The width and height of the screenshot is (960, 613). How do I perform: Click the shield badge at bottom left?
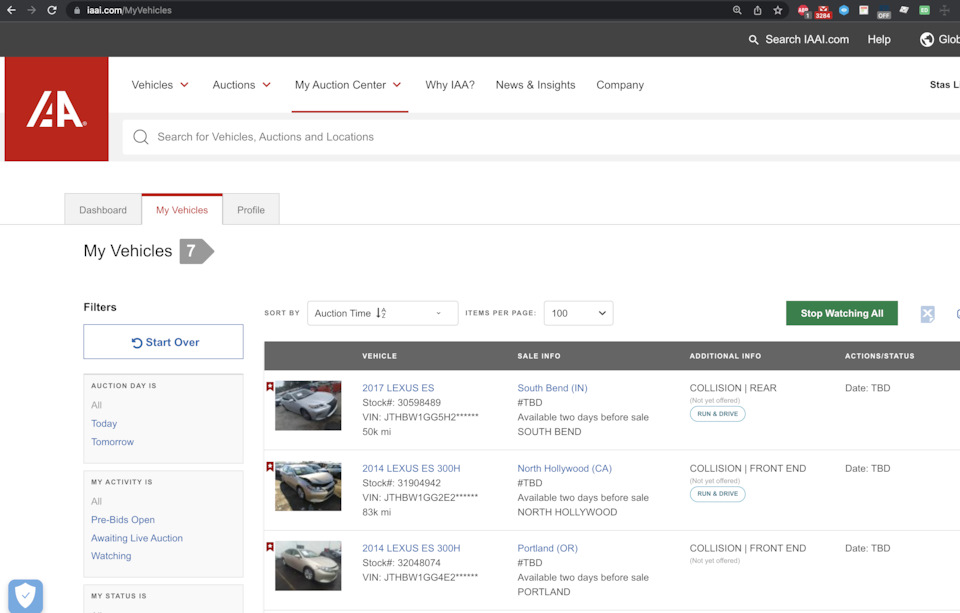coord(25,595)
